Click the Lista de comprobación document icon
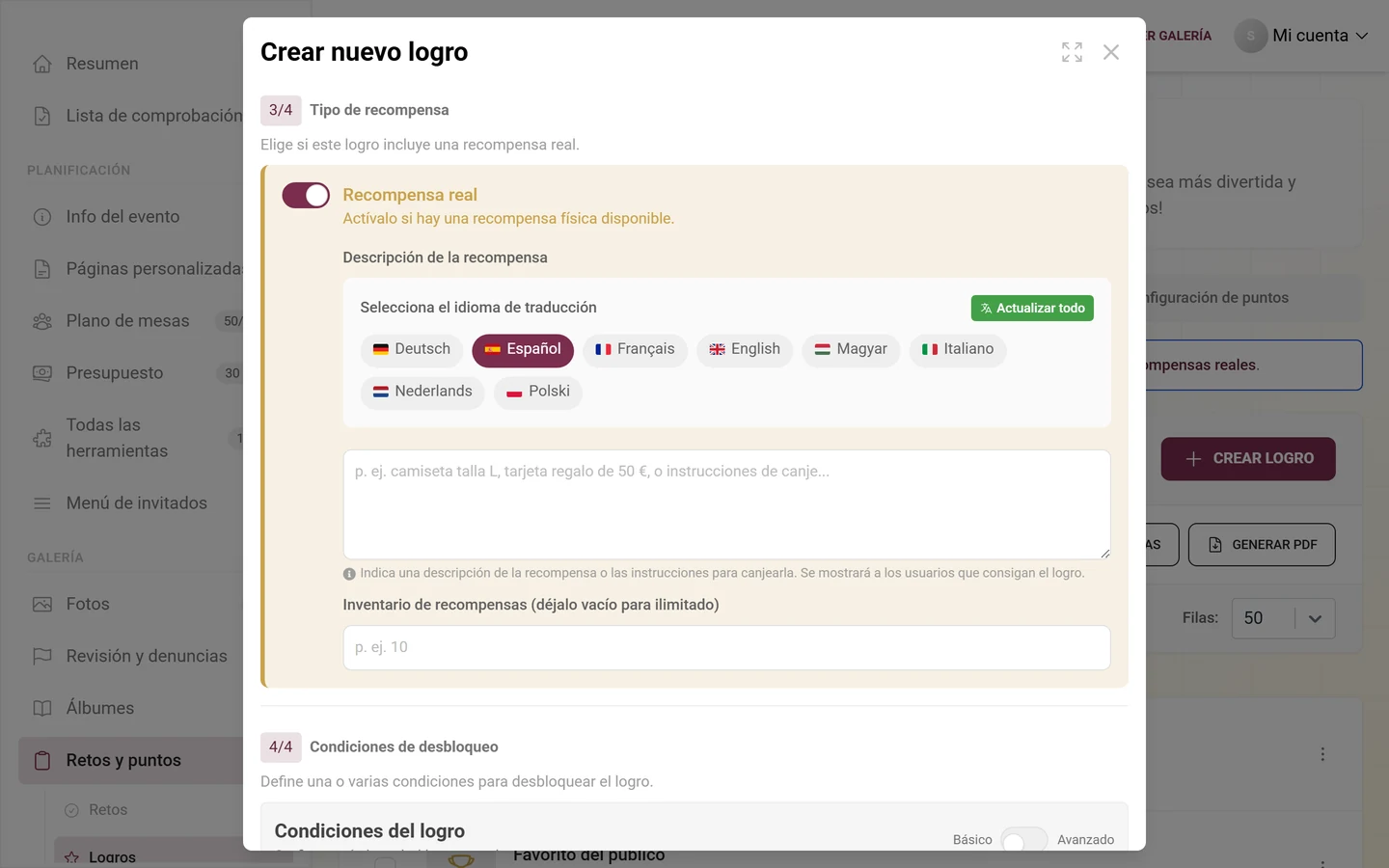The image size is (1389, 868). coord(42,116)
